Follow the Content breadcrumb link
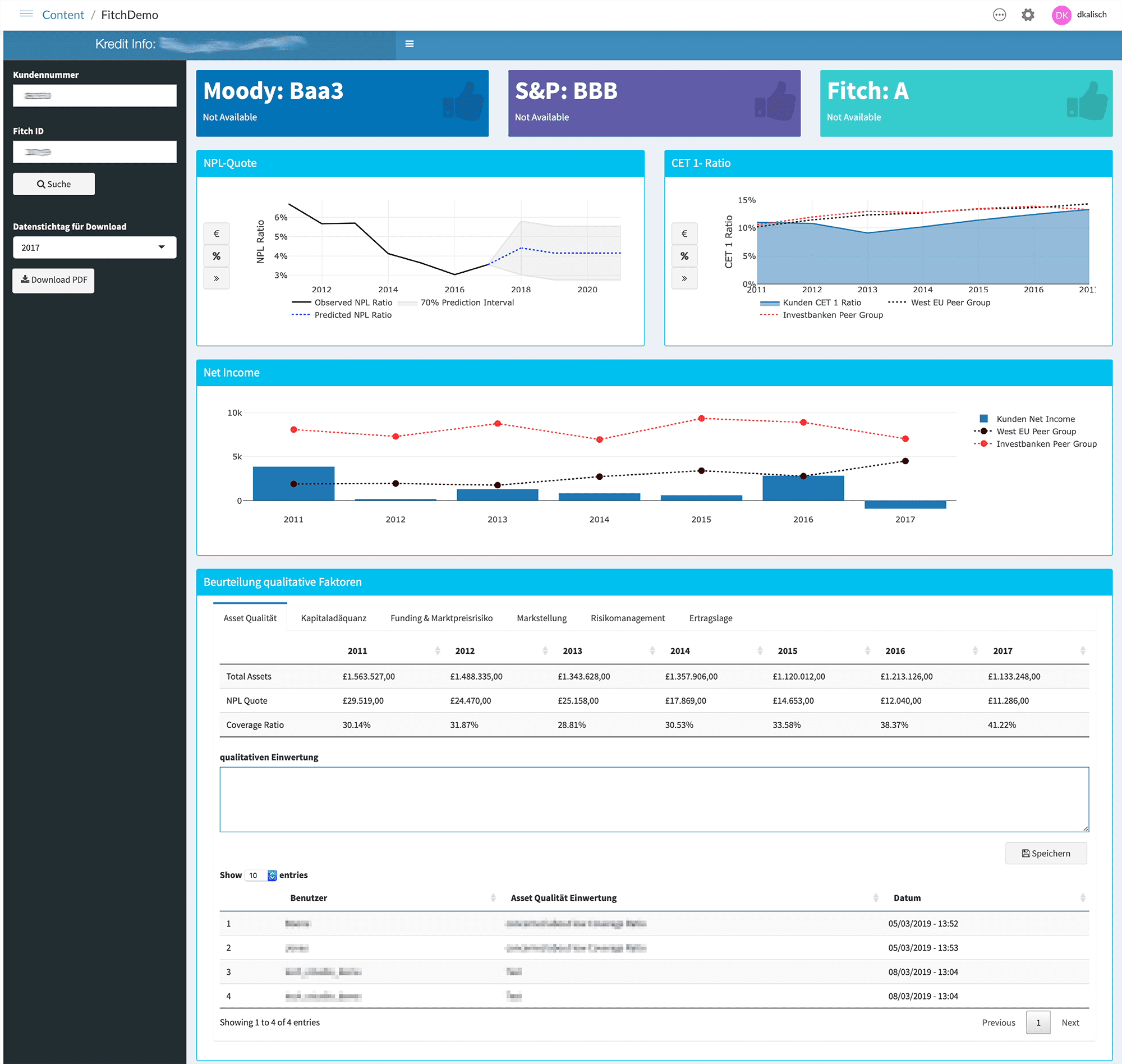Screen dimensions: 1122x1064 (x=63, y=15)
